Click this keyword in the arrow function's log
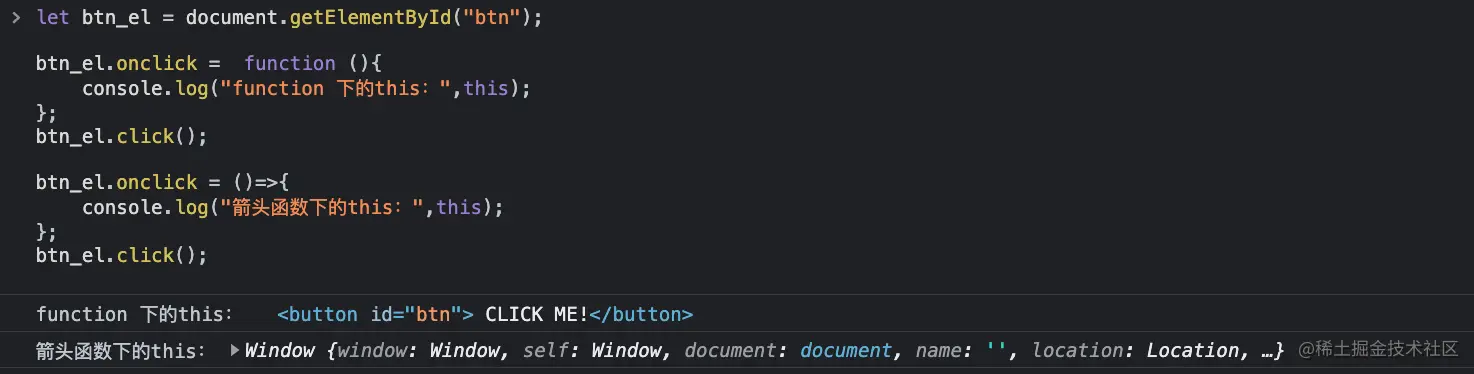Image resolution: width=1474 pixels, height=374 pixels. [x=459, y=207]
